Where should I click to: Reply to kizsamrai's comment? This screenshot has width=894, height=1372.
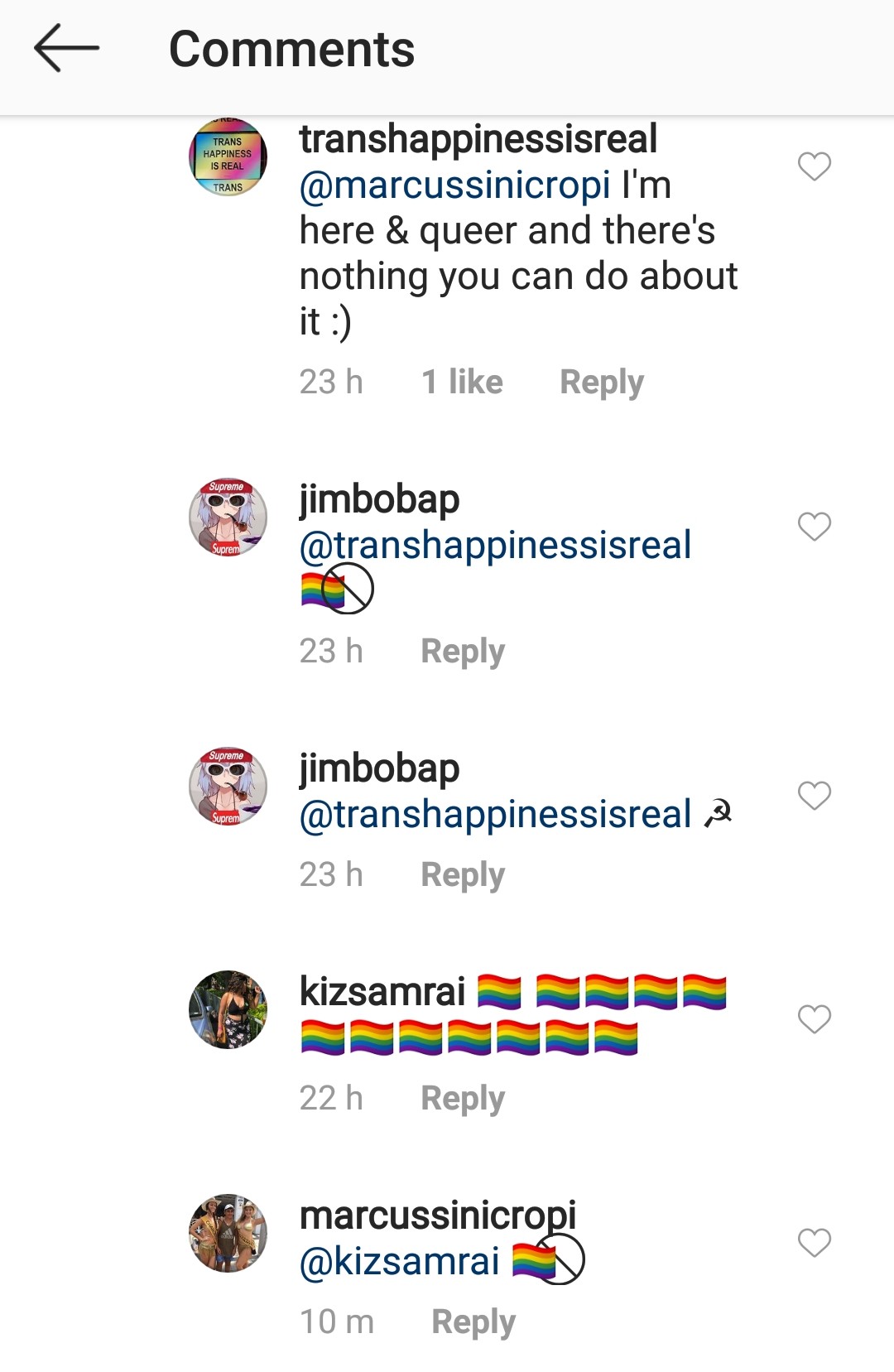pos(462,1099)
